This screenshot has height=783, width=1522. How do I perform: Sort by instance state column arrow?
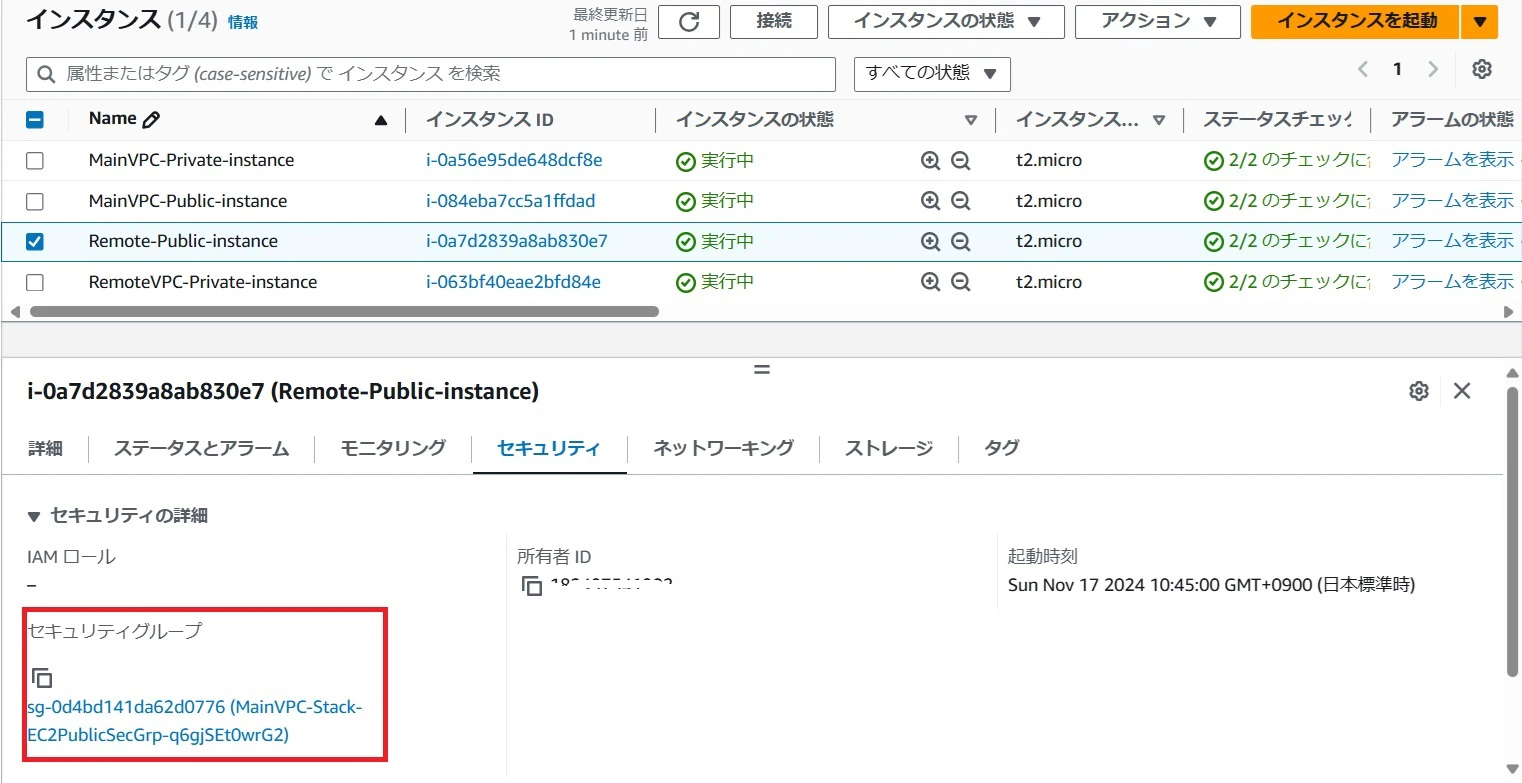click(x=970, y=121)
